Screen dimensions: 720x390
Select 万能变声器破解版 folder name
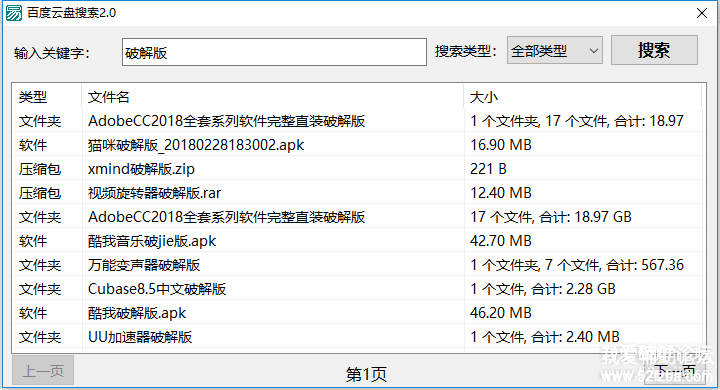(144, 265)
